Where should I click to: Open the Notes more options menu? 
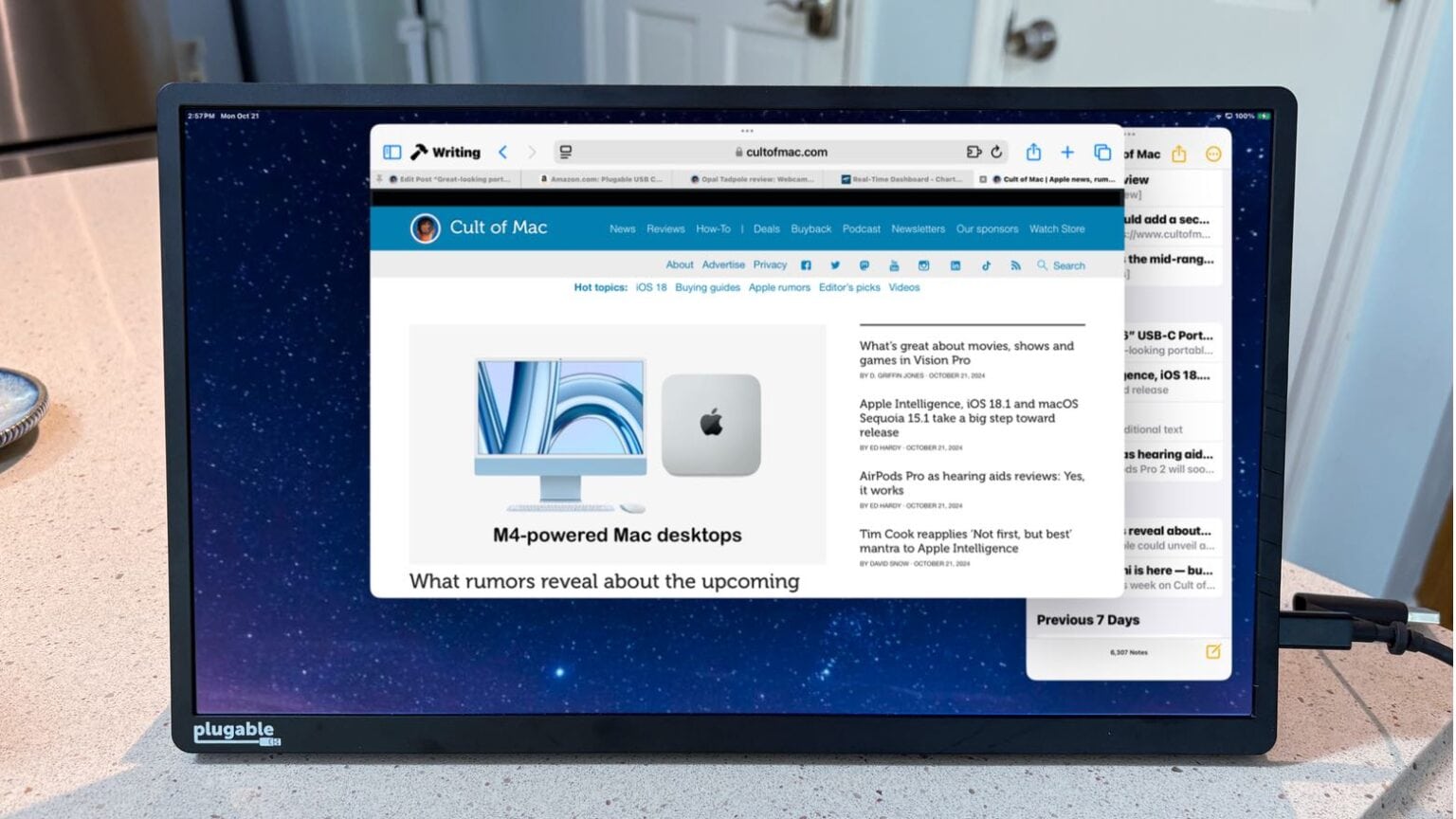pos(1213,155)
